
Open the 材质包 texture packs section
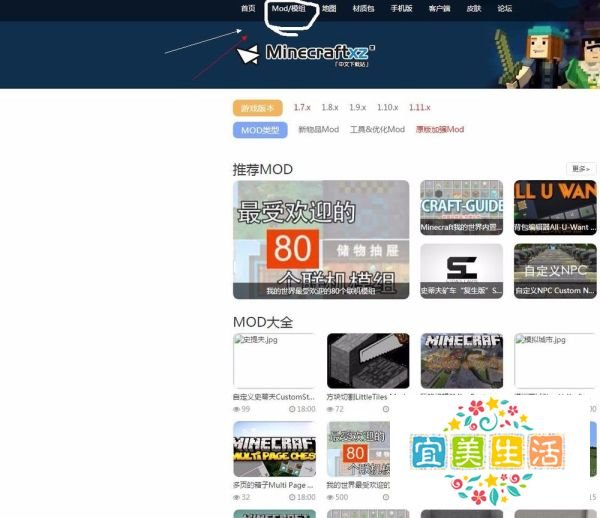point(363,8)
